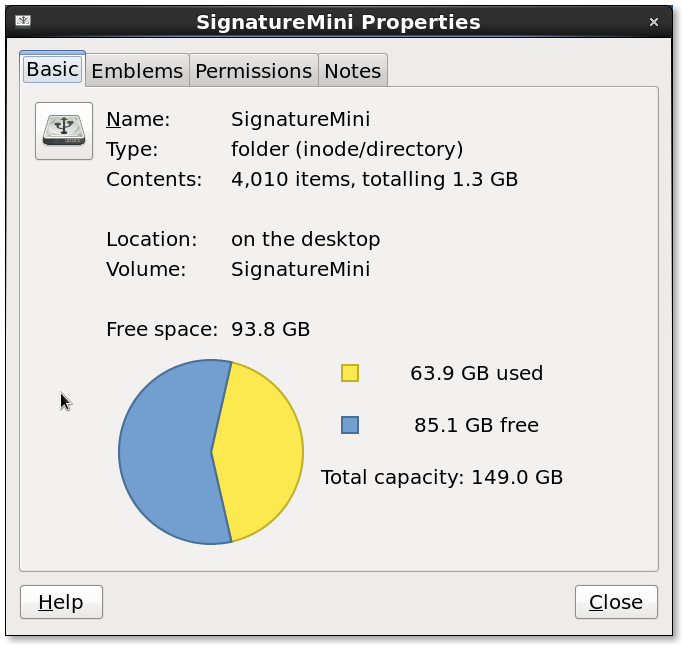This screenshot has height=645, width=682.
Task: Click the yellow used-space legend swatch
Action: coord(350,373)
